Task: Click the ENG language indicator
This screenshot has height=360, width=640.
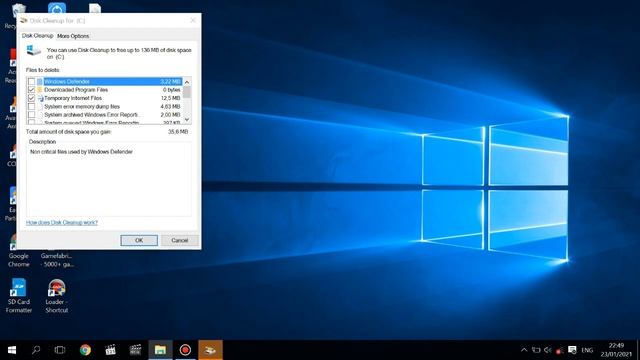Action: (587, 350)
